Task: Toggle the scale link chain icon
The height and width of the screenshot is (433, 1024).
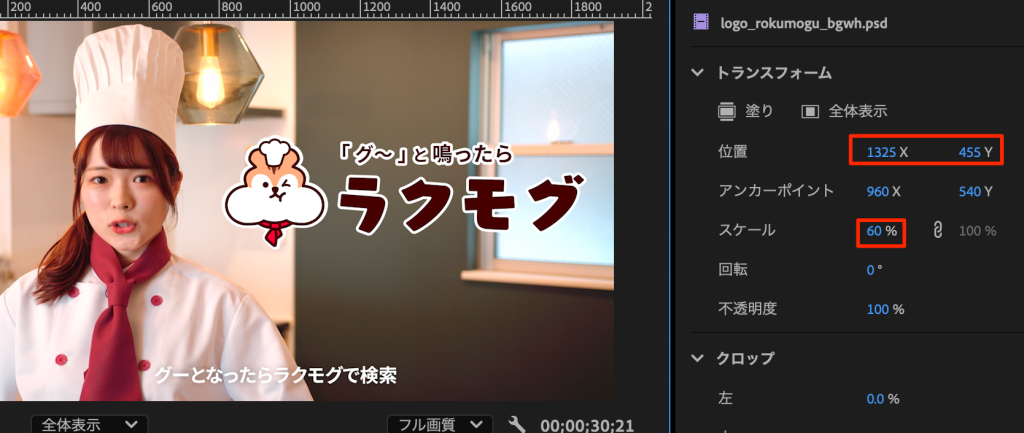Action: (937, 230)
